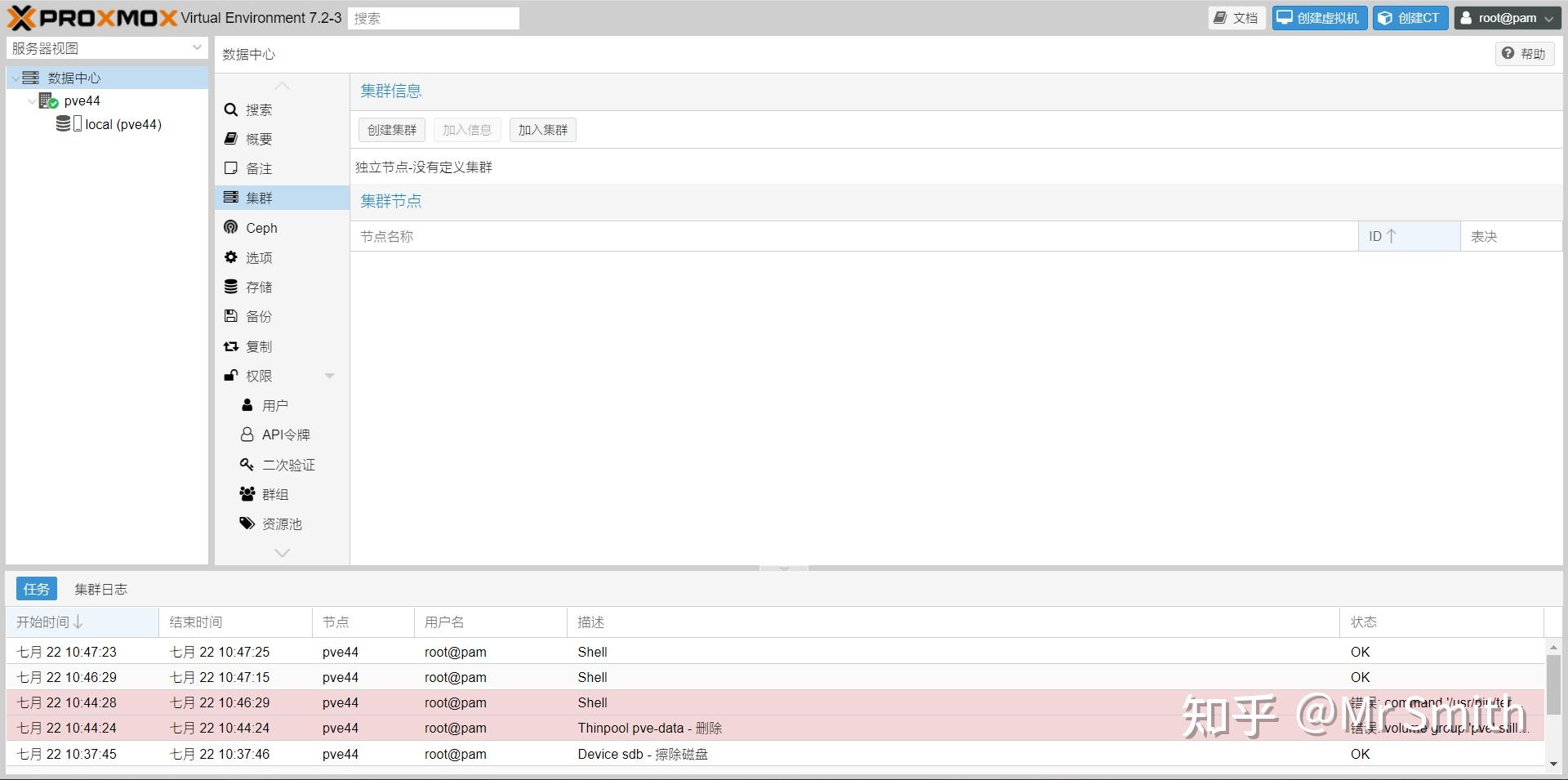
Task: Click the 创建集群 create cluster button
Action: pyautogui.click(x=391, y=129)
